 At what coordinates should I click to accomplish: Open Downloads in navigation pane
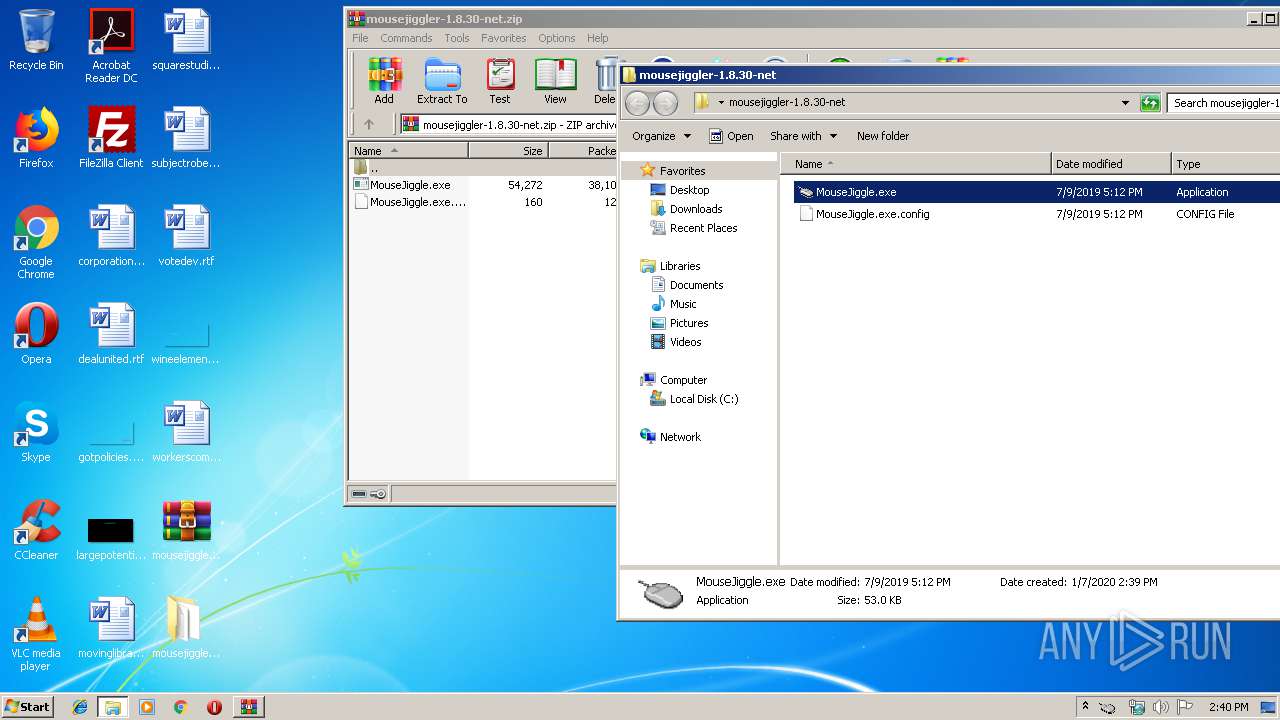coord(696,209)
